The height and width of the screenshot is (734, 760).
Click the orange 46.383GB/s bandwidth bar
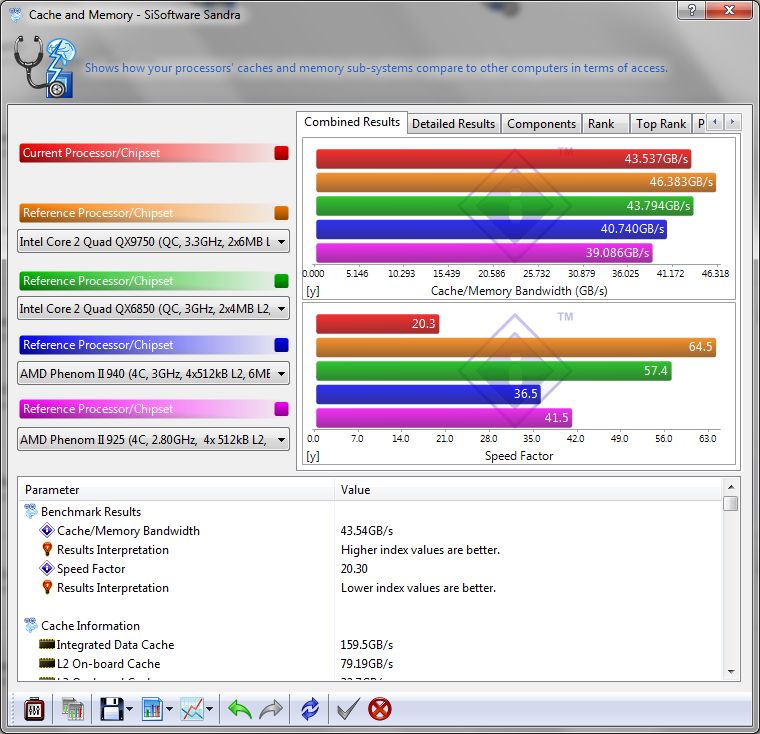tap(516, 182)
